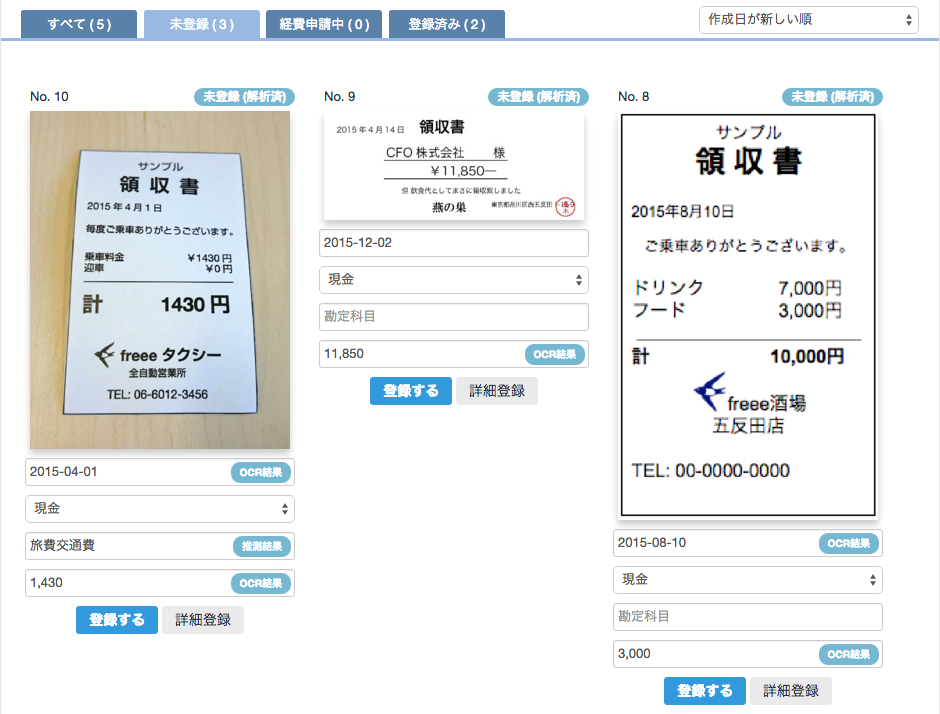The image size is (940, 714).
Task: Edit the 2015-04-01 date field
Action: [x=159, y=472]
